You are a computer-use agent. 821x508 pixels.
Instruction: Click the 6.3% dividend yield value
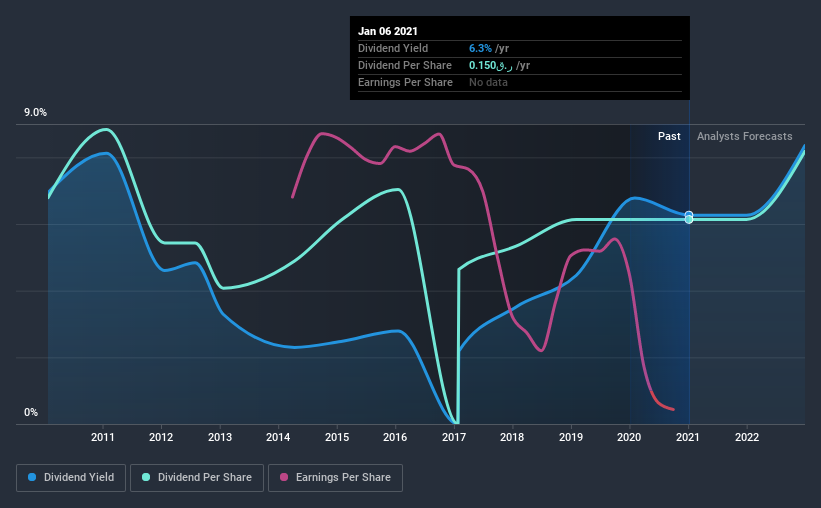(x=480, y=48)
